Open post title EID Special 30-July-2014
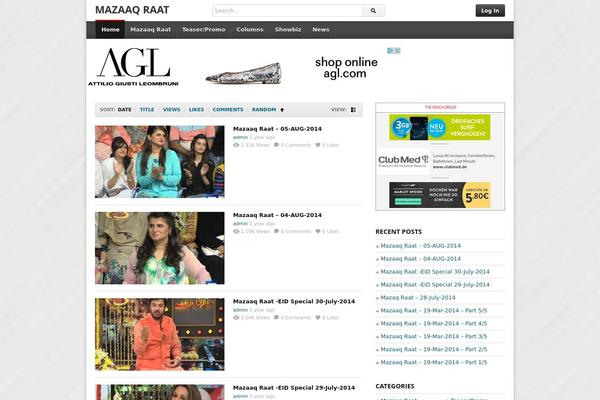 click(x=294, y=302)
